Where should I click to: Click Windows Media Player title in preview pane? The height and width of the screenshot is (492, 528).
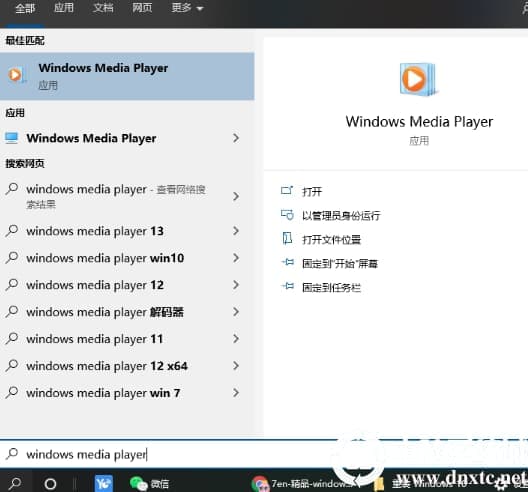419,122
